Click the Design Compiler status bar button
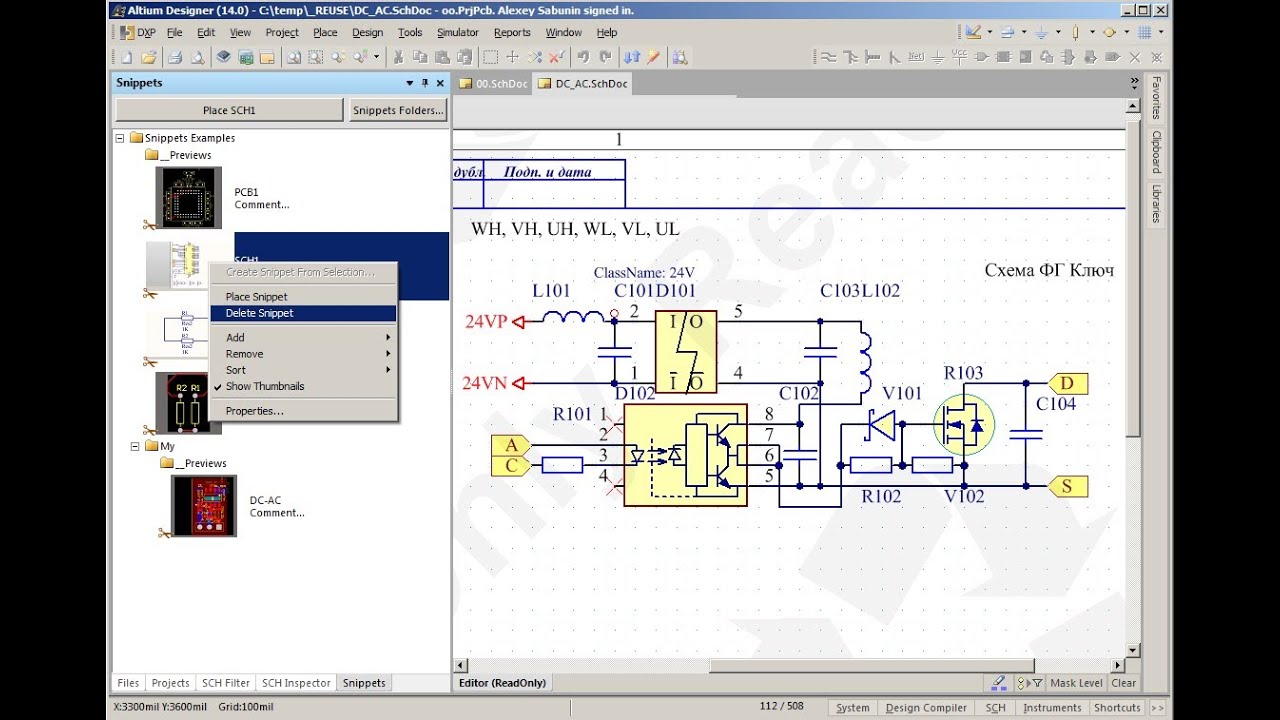 click(x=926, y=708)
